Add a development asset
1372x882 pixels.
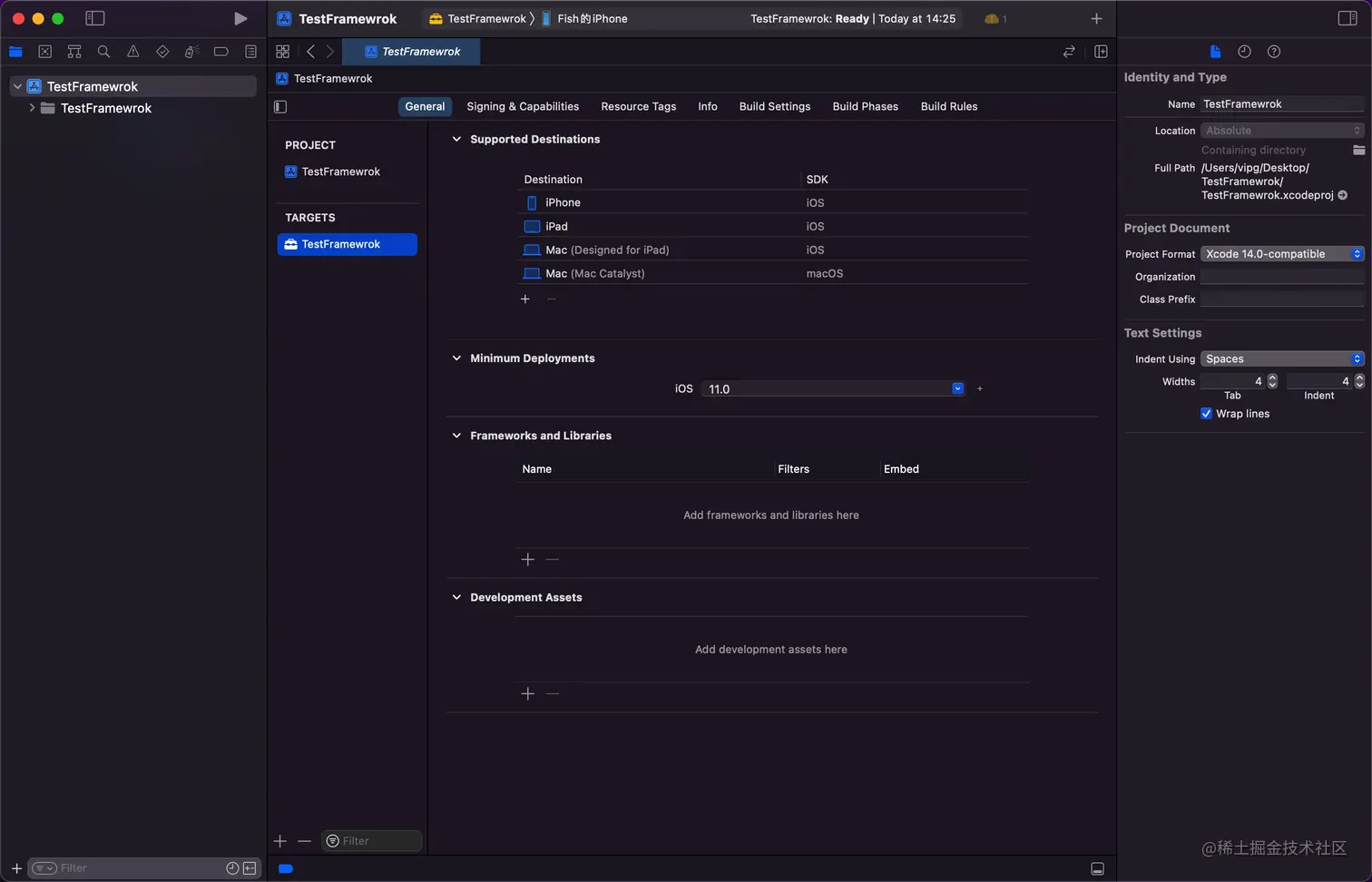coord(528,694)
